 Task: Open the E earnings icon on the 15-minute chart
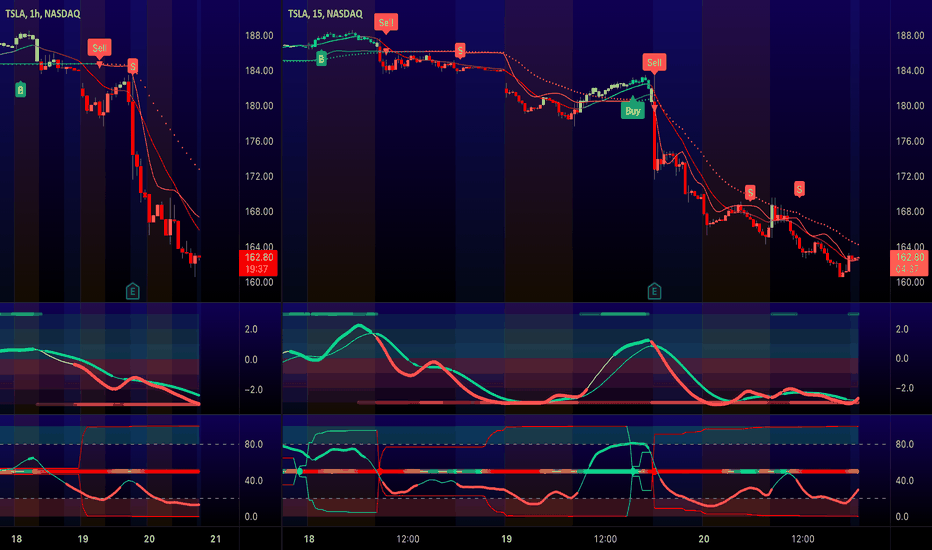[x=654, y=291]
